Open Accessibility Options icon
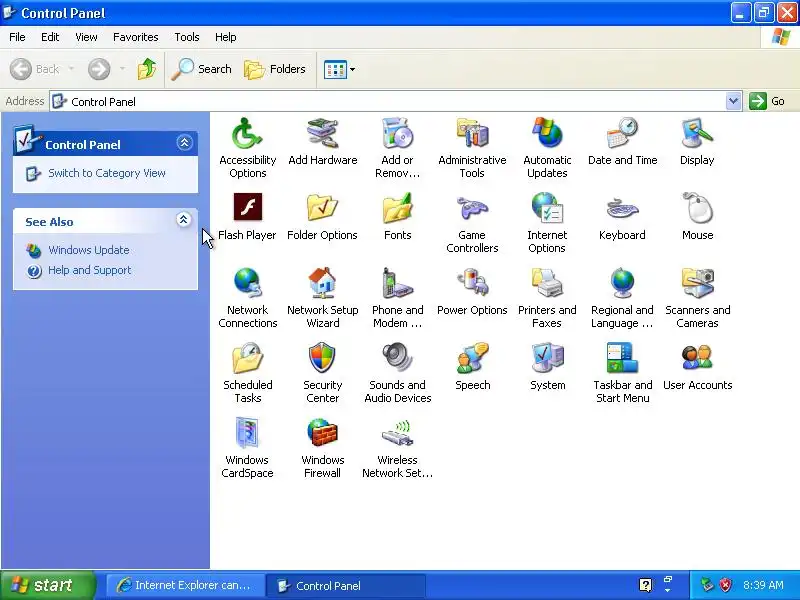 247,147
